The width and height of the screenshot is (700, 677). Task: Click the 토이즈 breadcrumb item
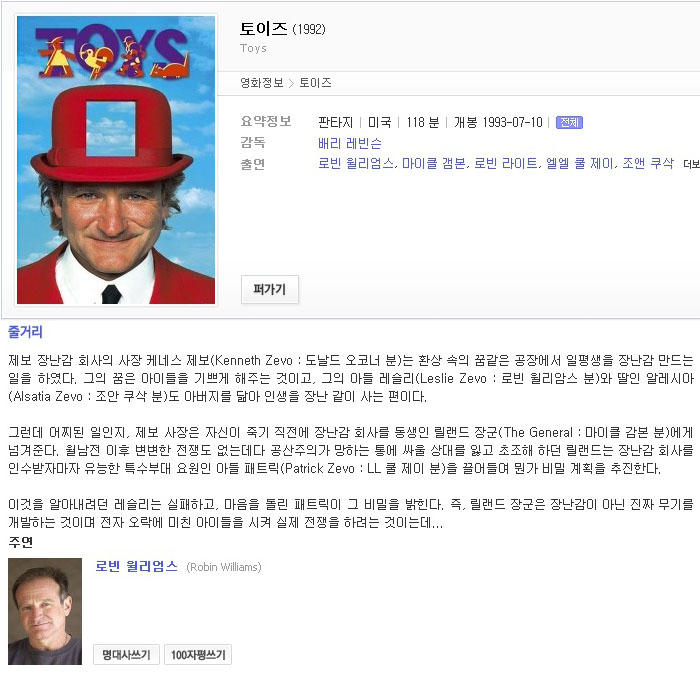point(315,83)
